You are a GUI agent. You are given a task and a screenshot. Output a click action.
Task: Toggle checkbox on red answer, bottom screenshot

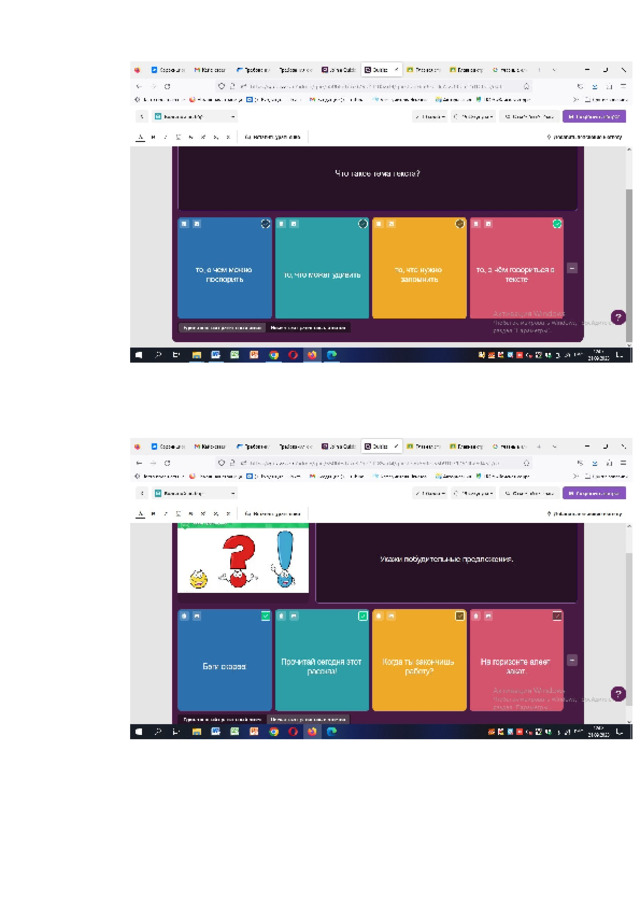coord(557,616)
